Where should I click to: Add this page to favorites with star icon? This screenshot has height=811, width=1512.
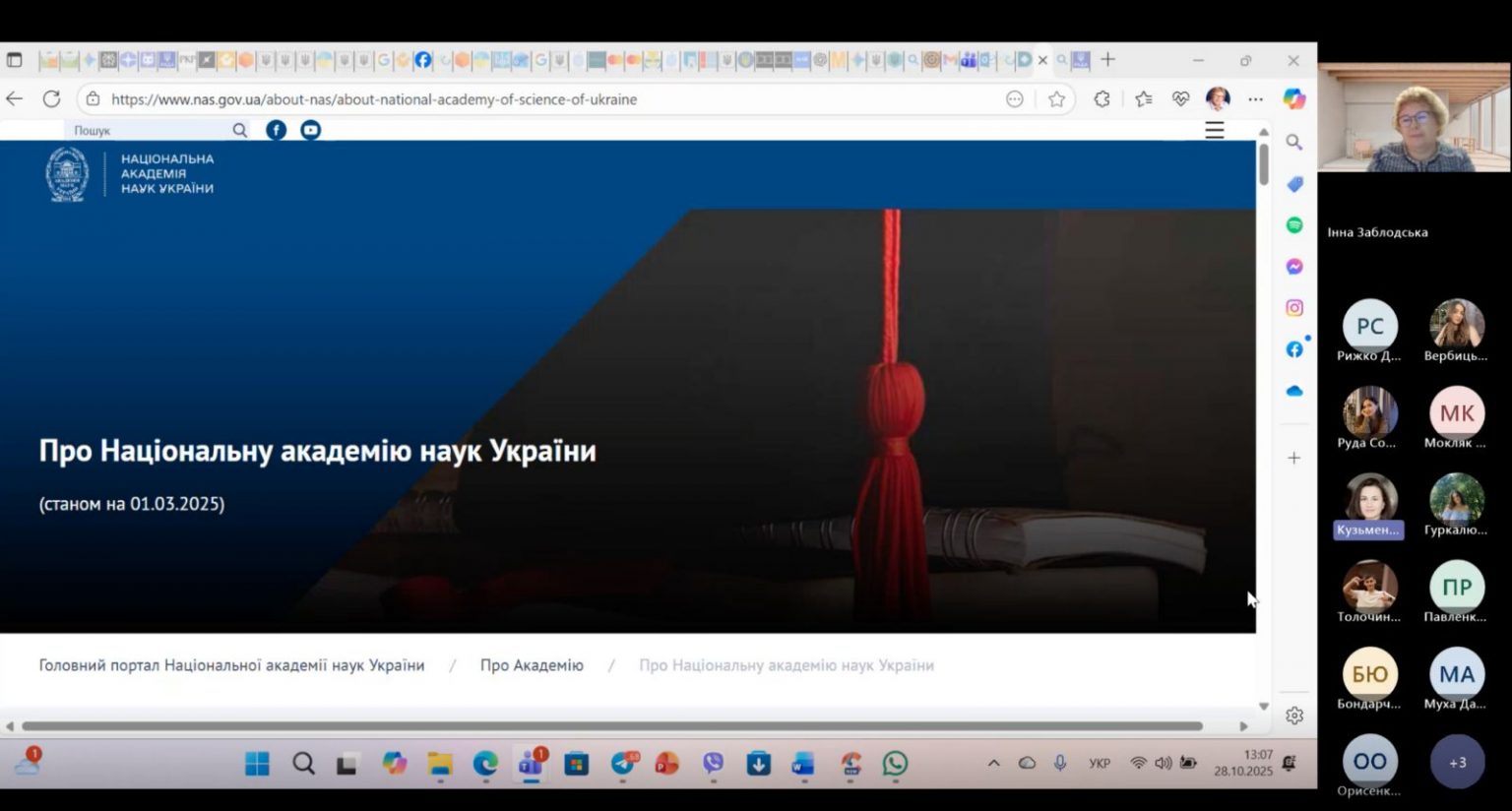coord(1056,98)
